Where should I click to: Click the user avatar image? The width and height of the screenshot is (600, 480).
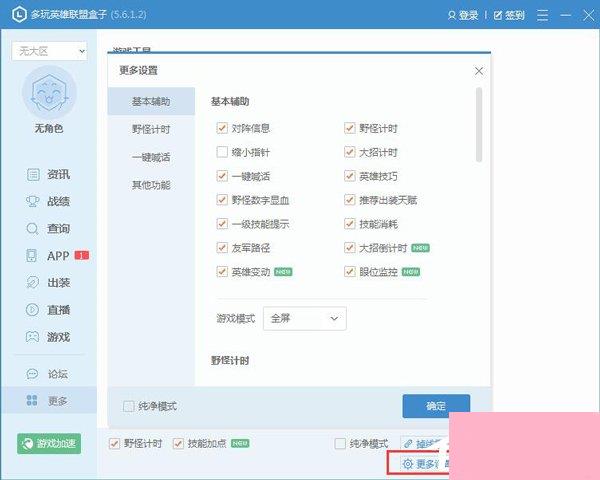click(49, 92)
